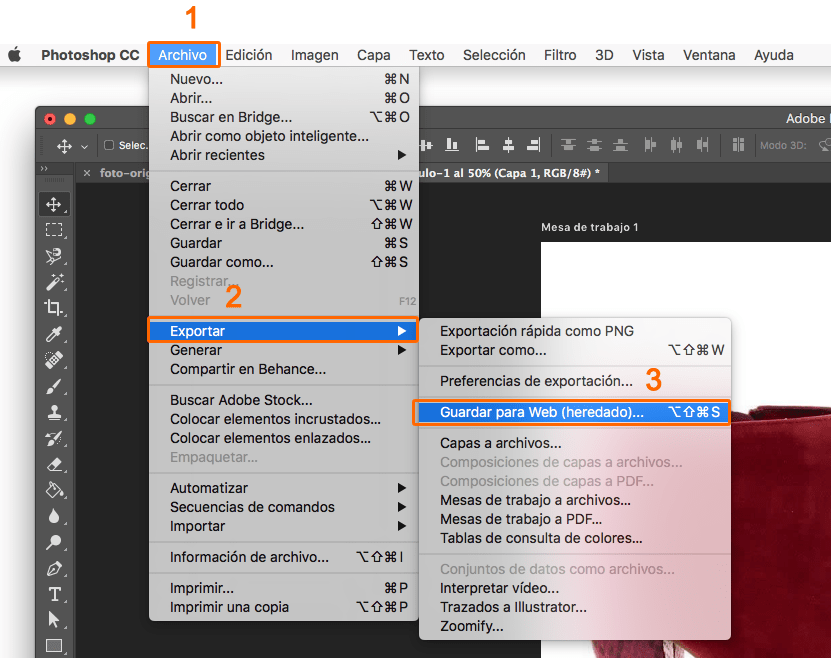Select the Horizontal Type tool
831x658 pixels.
(x=54, y=594)
